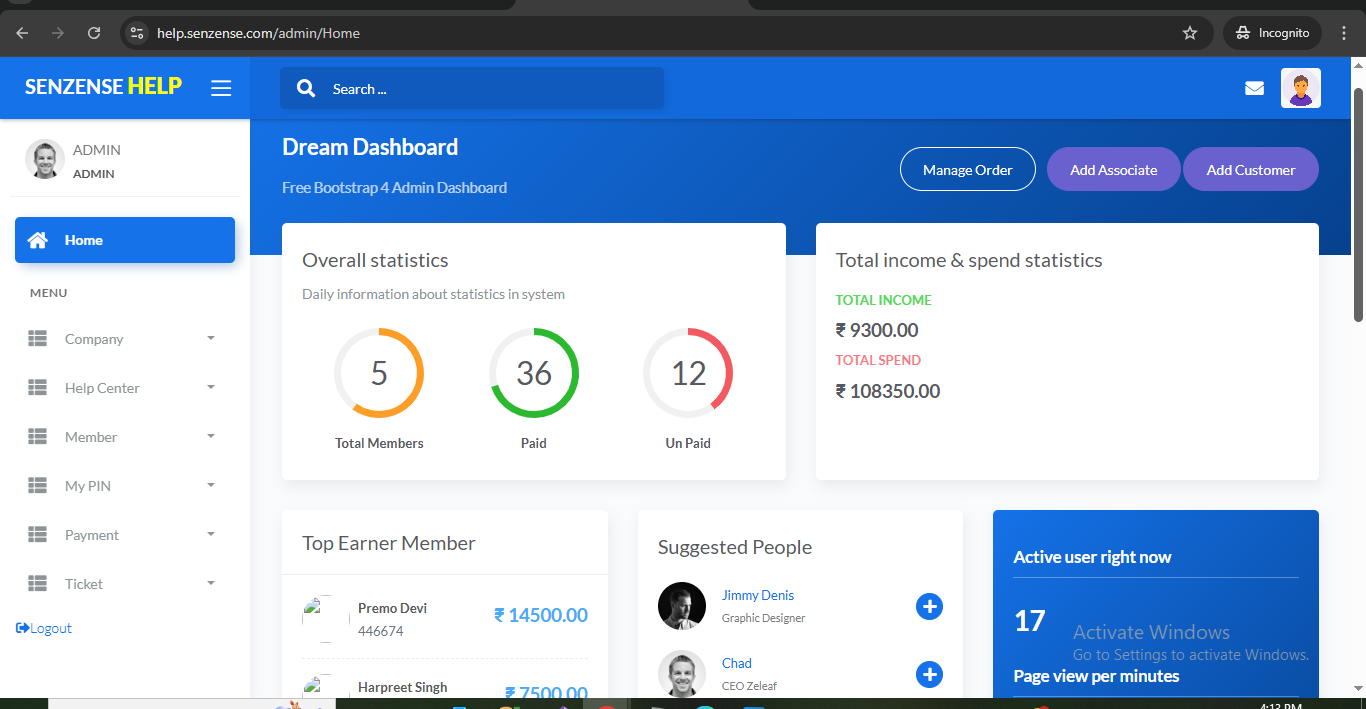Viewport: 1366px width, 709px height.
Task: Select the Home label in the sidebar
Action: point(84,240)
